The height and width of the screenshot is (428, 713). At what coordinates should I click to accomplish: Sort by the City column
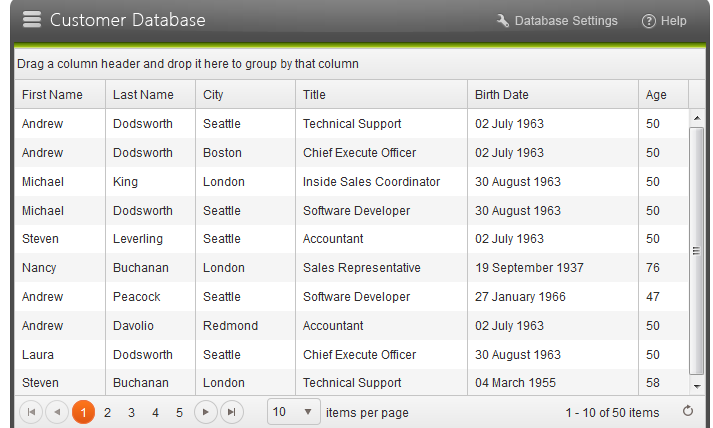pyautogui.click(x=213, y=95)
